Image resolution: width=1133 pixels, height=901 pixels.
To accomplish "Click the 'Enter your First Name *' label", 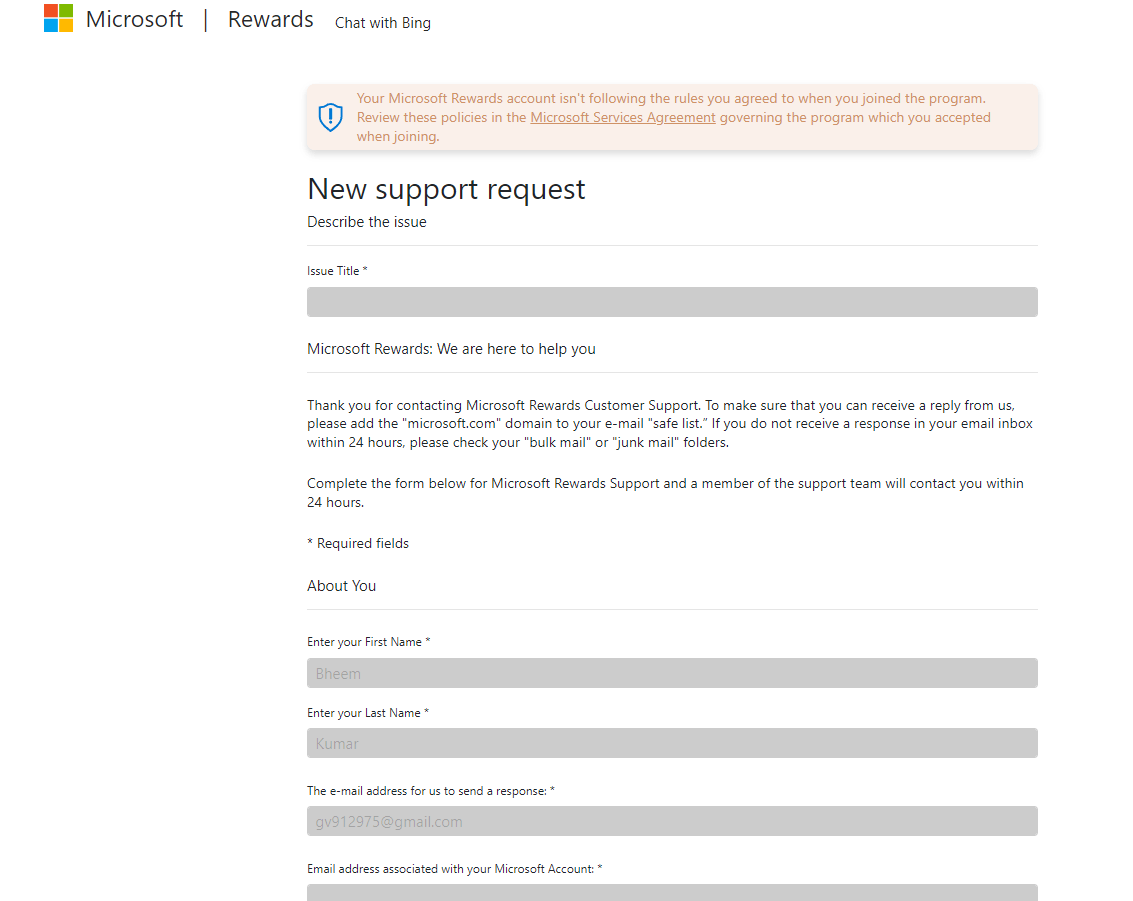I will (x=369, y=642).
